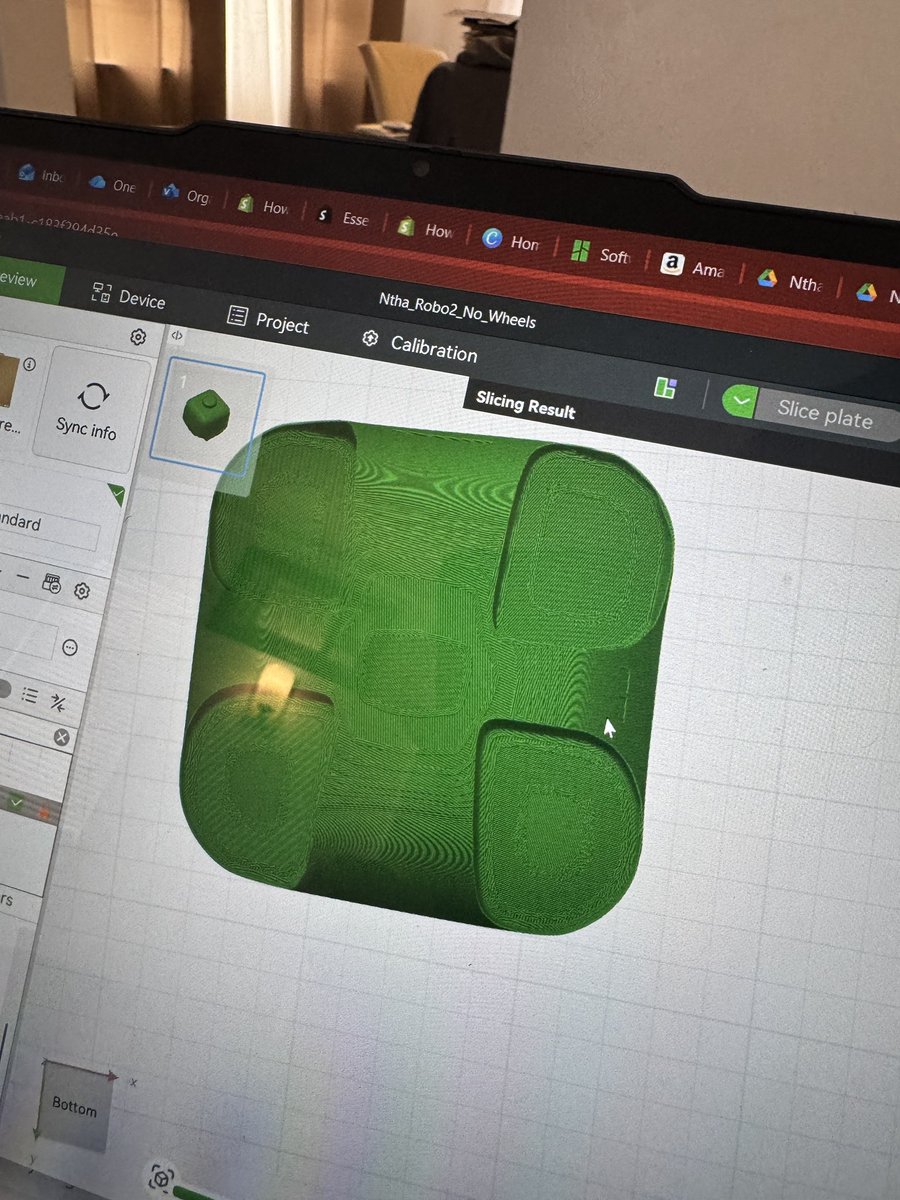The height and width of the screenshot is (1200, 900).
Task: Open the slice mode dropdown arrow
Action: [x=741, y=401]
